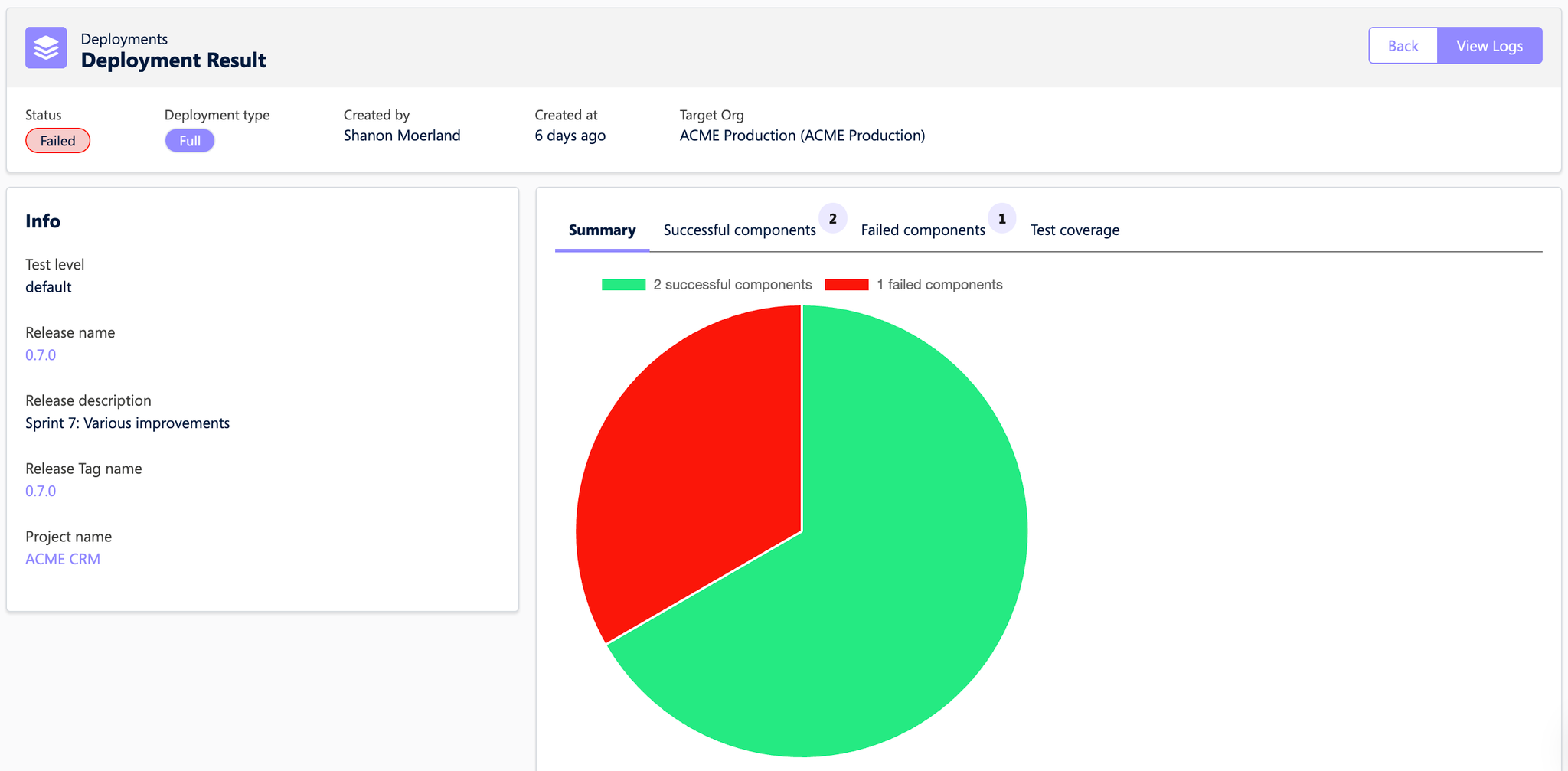Toggle the red failed components legend swatch
Viewport: 1568px width, 771px height.
[846, 285]
